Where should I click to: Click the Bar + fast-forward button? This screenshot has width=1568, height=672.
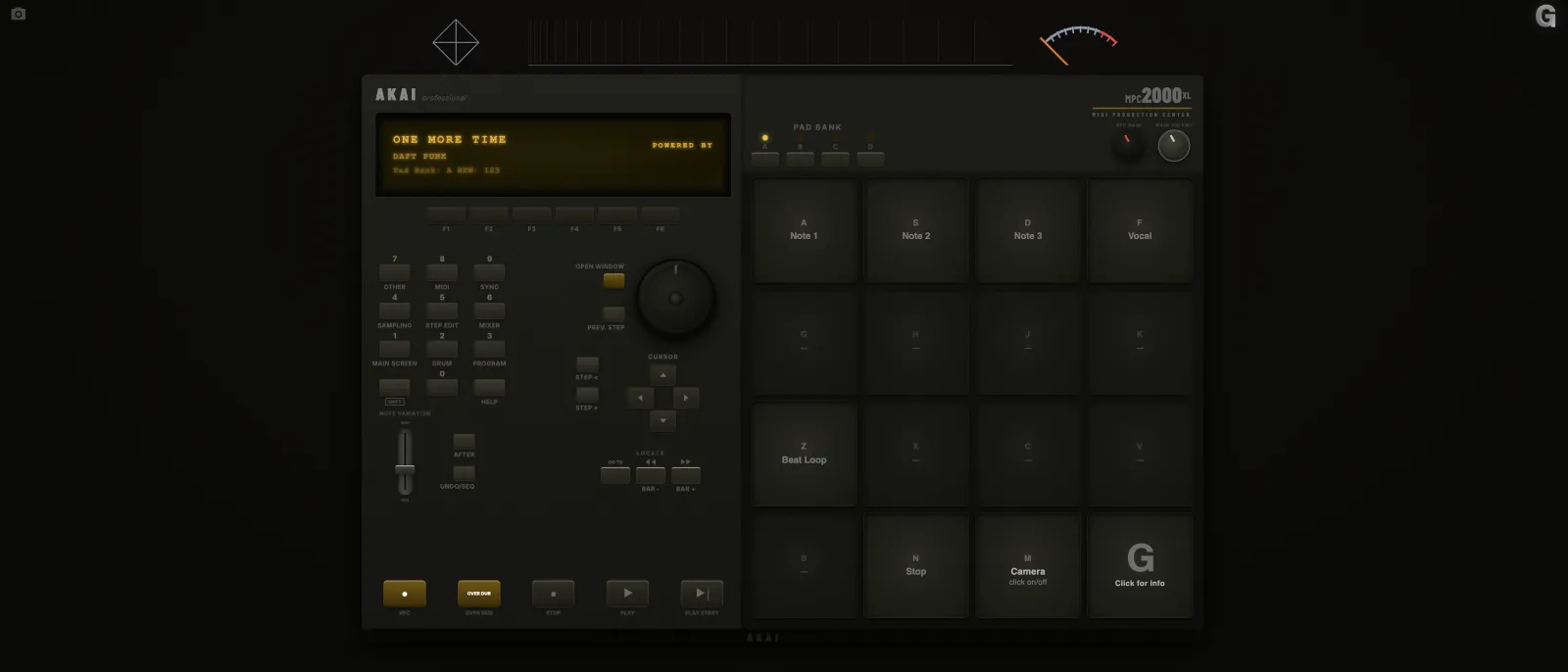coord(686,475)
